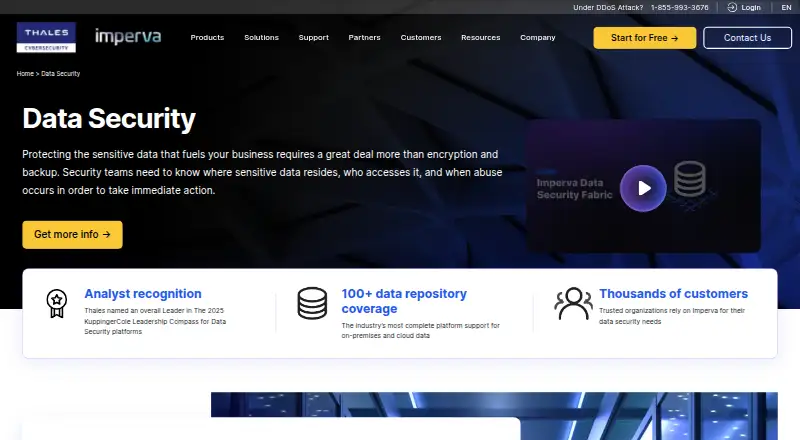Open the Resources menu
The height and width of the screenshot is (440, 800).
point(481,37)
